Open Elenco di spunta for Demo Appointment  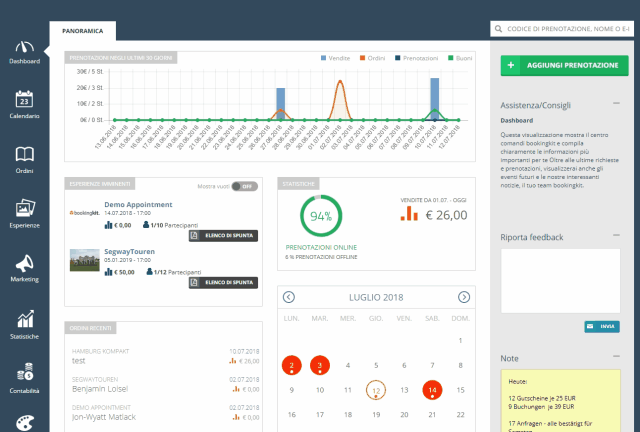pyautogui.click(x=223, y=236)
